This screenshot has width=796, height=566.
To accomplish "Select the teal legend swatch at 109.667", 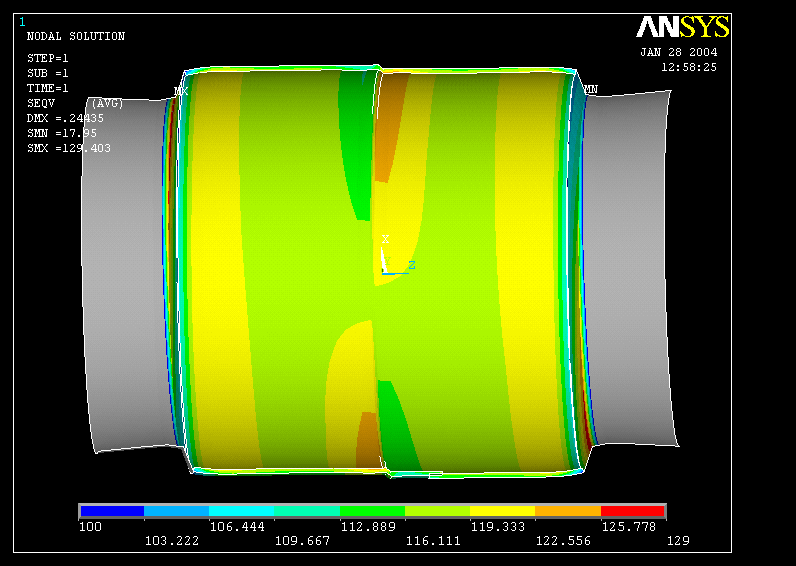I will [307, 511].
